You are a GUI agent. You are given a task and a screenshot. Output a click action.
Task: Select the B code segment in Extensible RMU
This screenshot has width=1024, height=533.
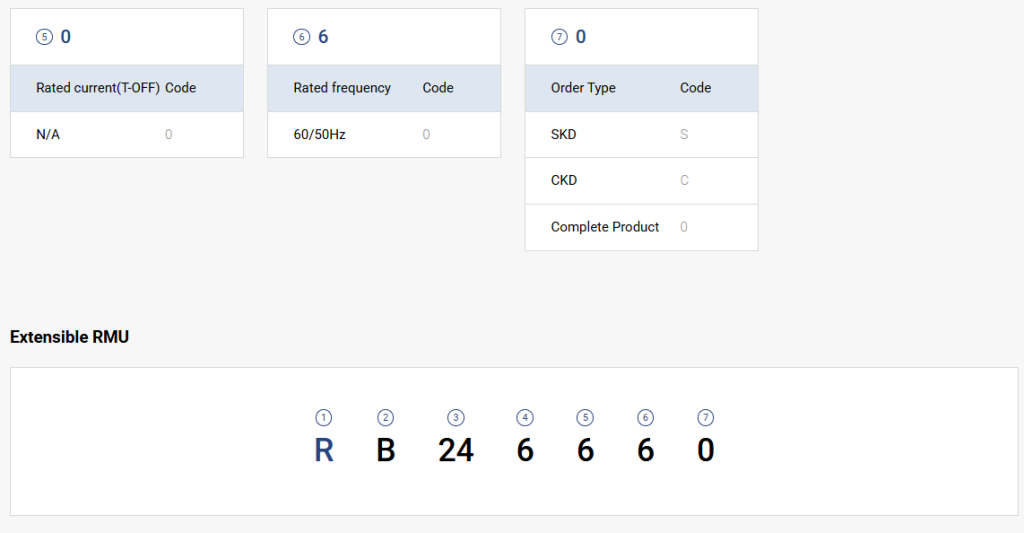coord(386,451)
